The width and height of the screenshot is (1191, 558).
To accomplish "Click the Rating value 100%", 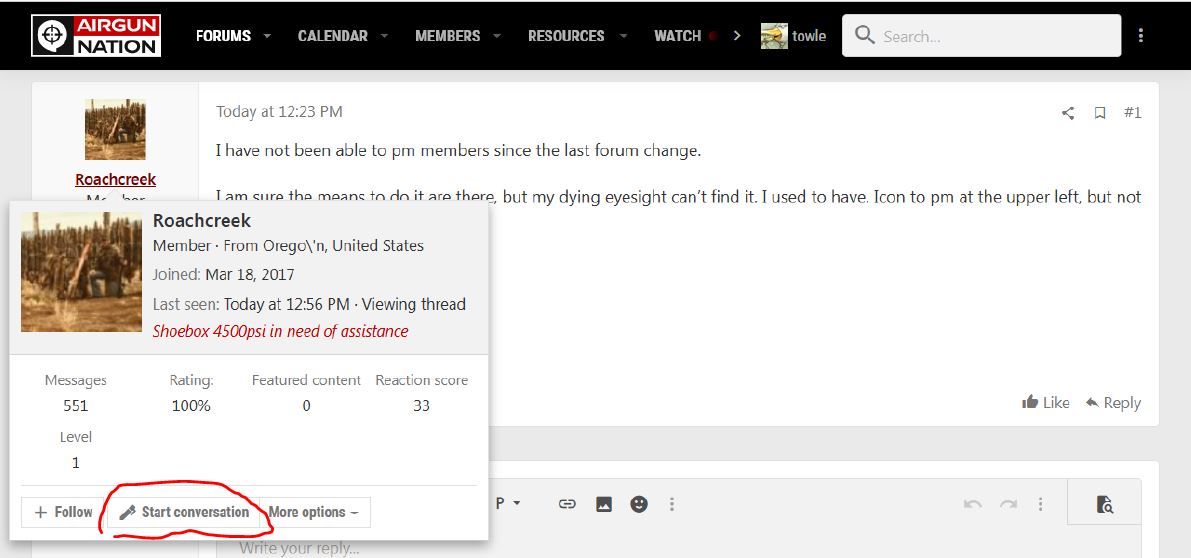I will point(191,405).
